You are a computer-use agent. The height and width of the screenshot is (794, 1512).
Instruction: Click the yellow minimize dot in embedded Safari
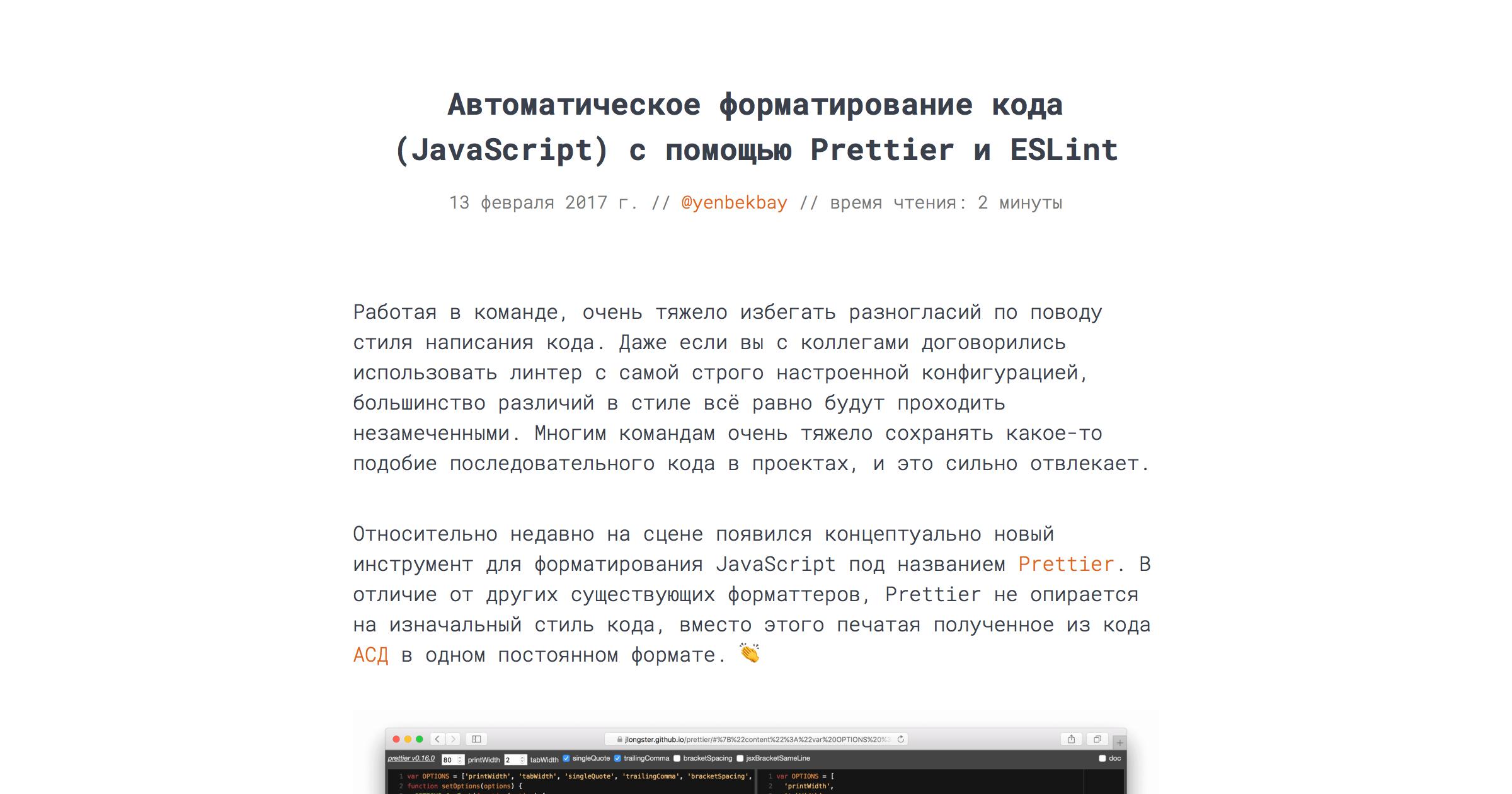pos(408,739)
